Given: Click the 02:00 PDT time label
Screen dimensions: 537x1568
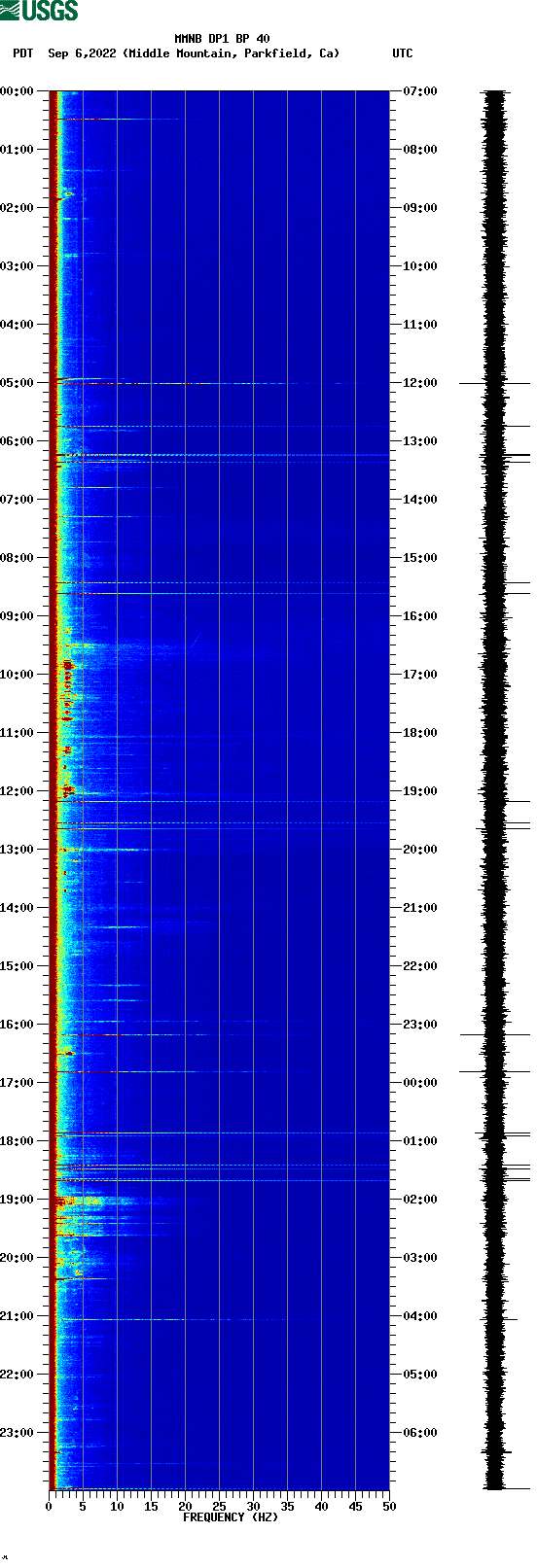Looking at the screenshot, I should point(17,208).
